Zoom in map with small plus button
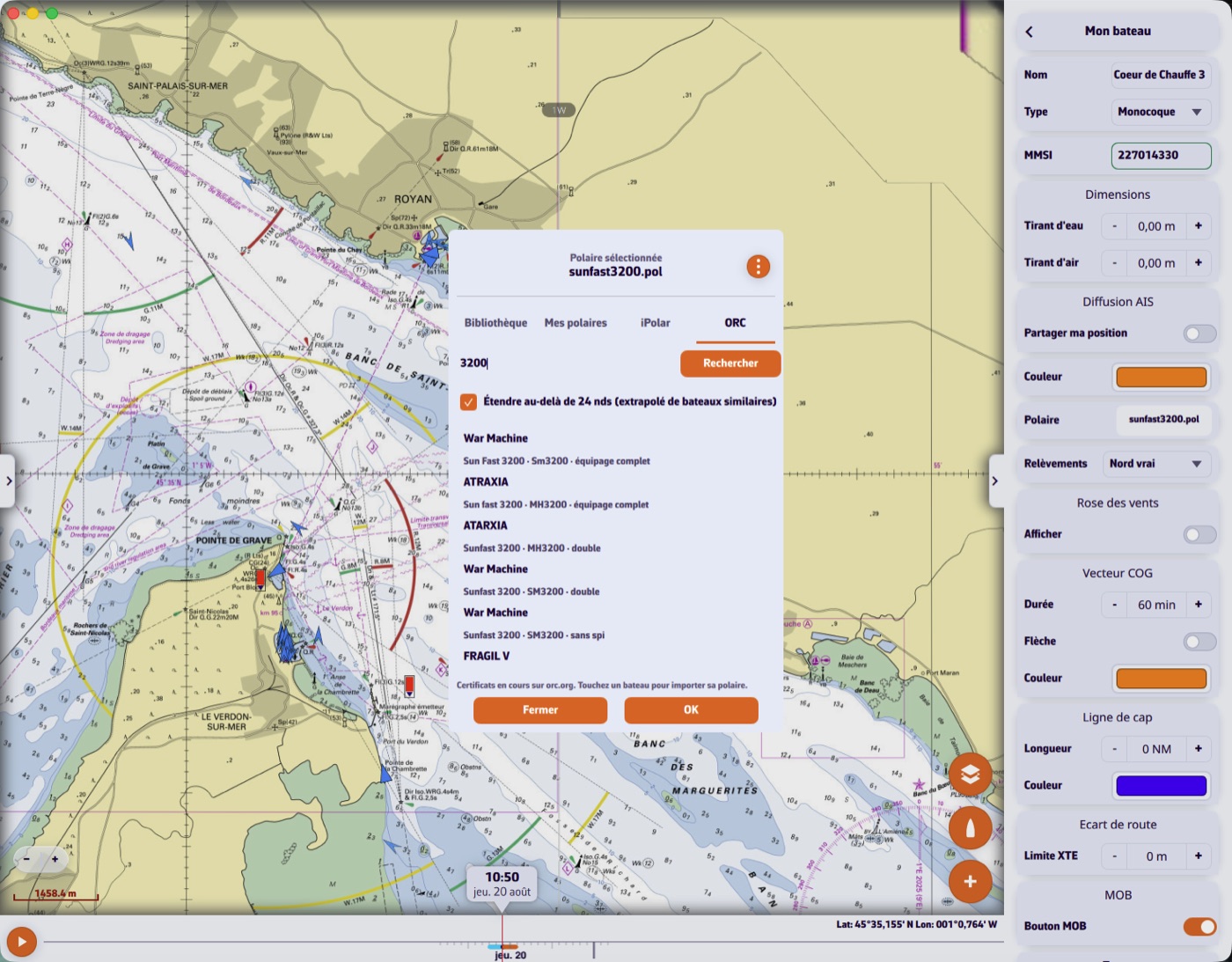 55,859
